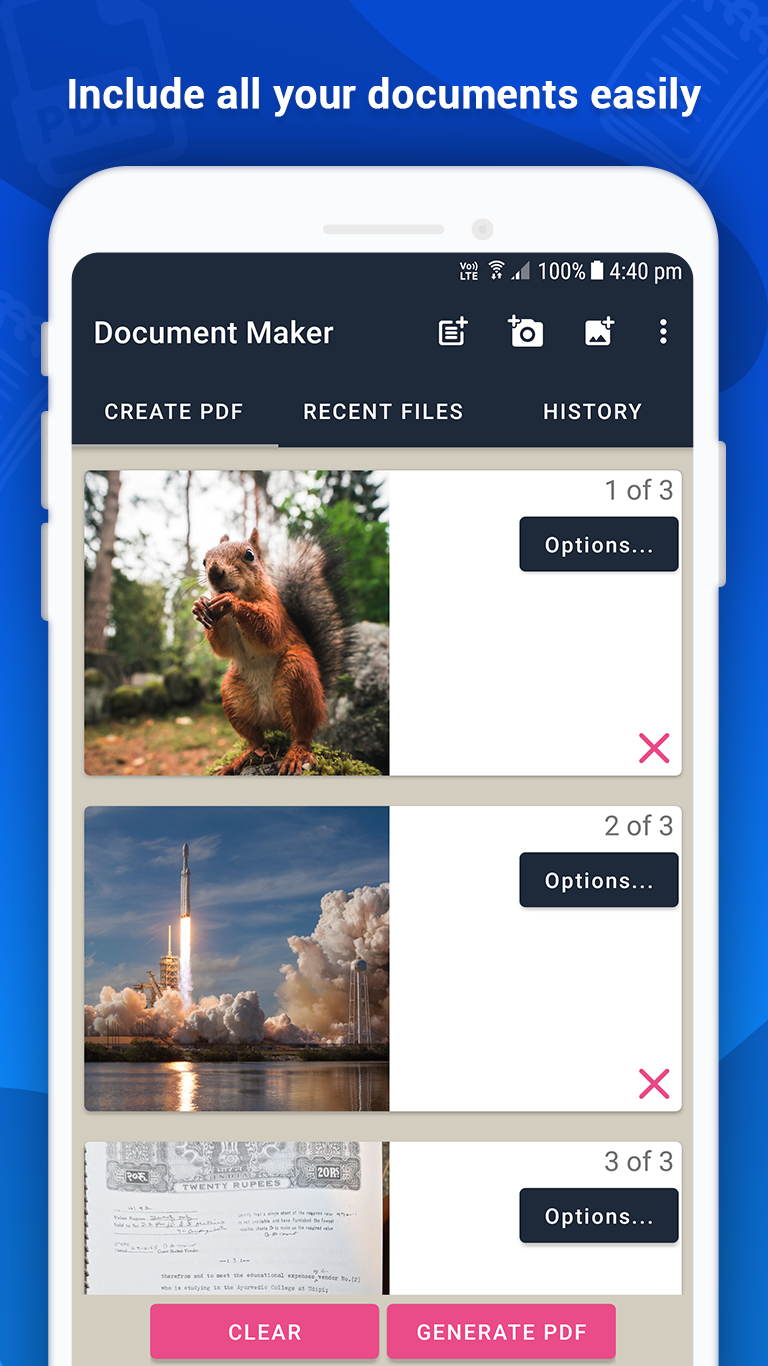Screen dimensions: 768x1366
Task: Open camera to capture a photo
Action: tap(526, 332)
